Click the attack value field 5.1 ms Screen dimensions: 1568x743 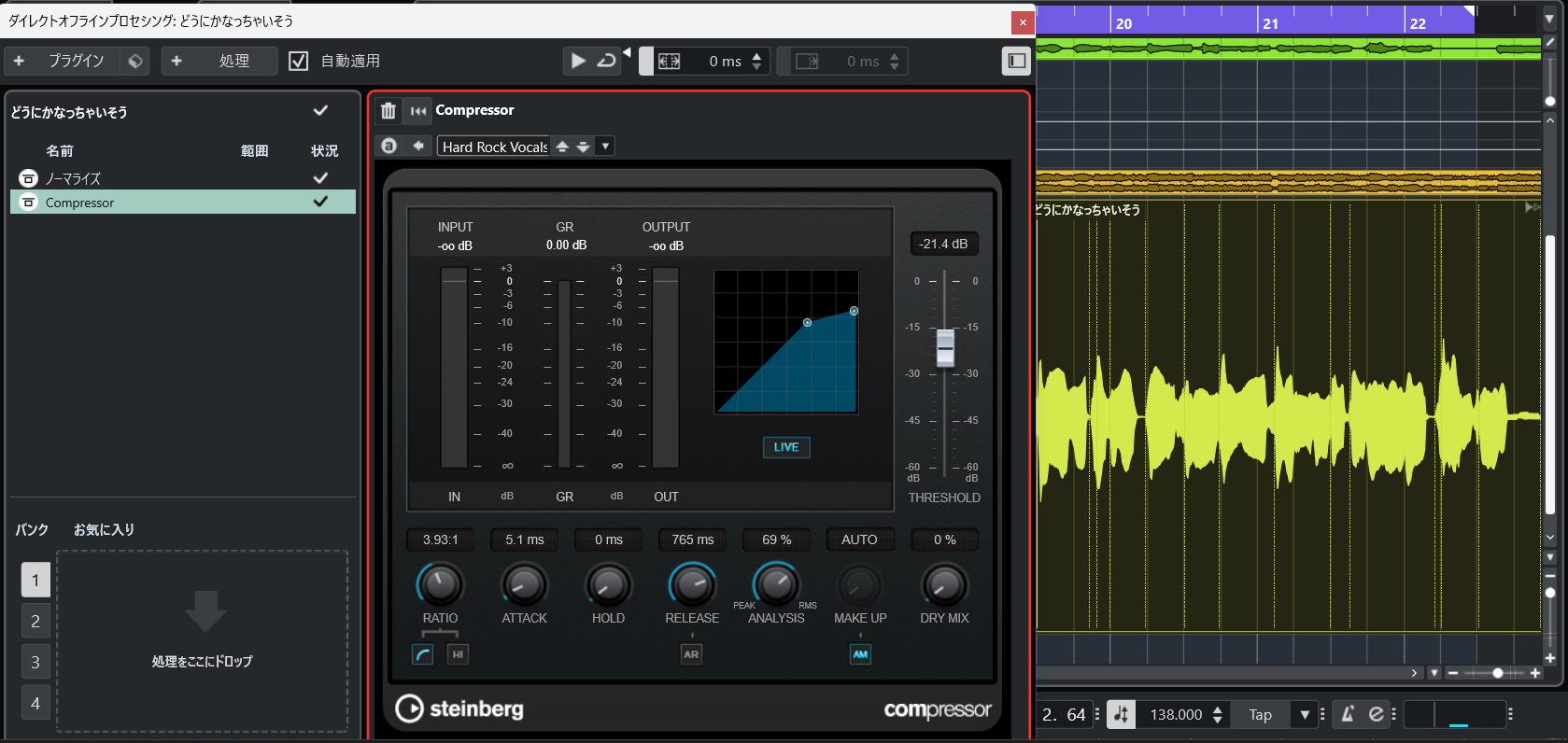(x=524, y=540)
